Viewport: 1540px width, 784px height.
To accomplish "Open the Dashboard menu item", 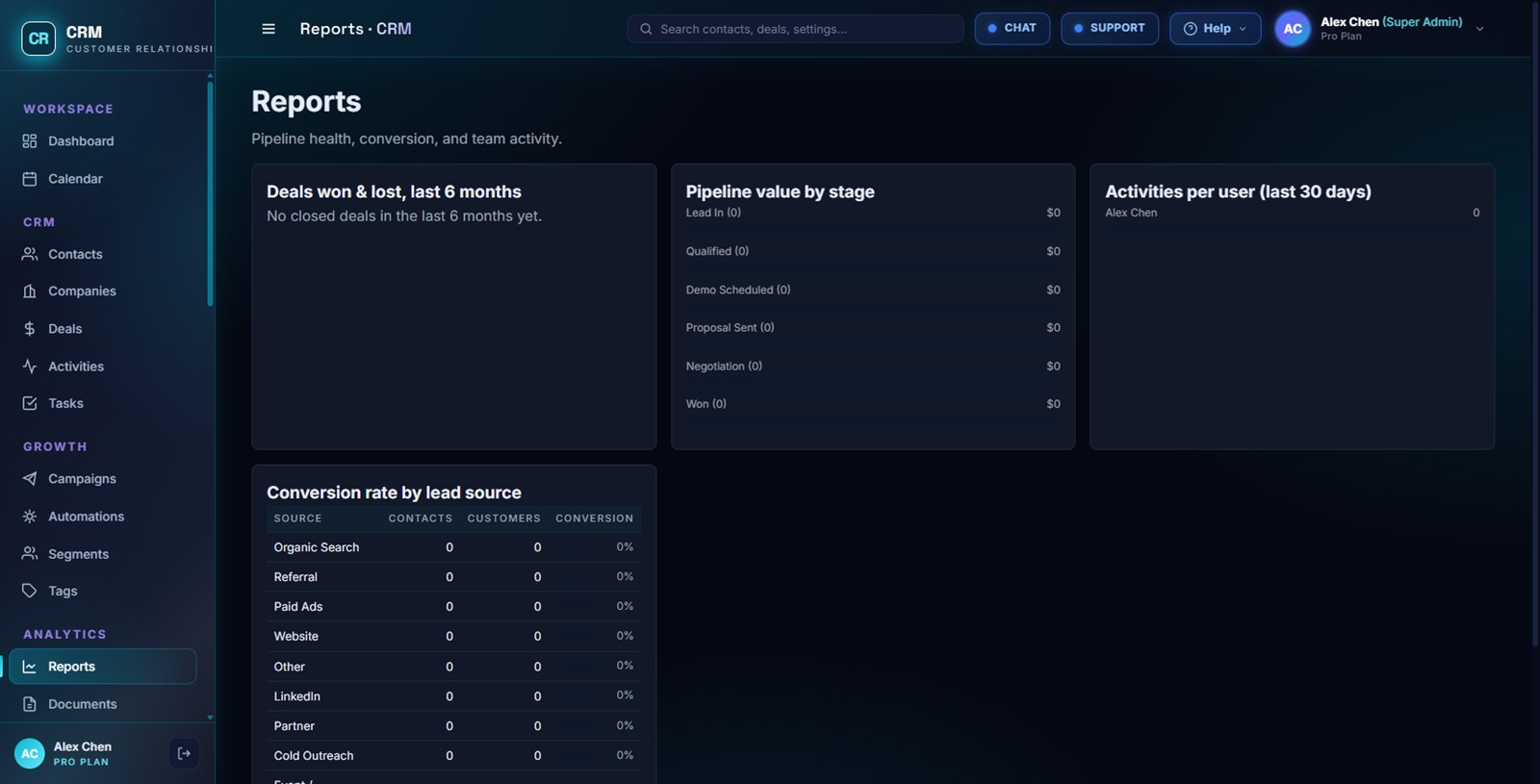I will pyautogui.click(x=103, y=141).
